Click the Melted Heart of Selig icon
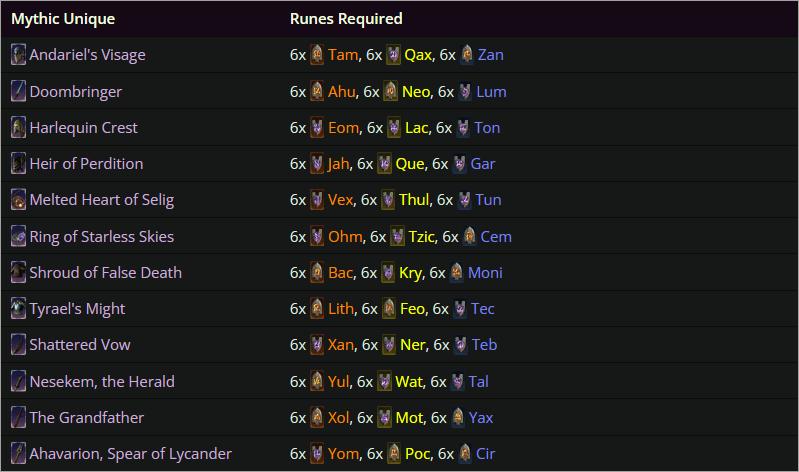The width and height of the screenshot is (799, 472). click(18, 200)
